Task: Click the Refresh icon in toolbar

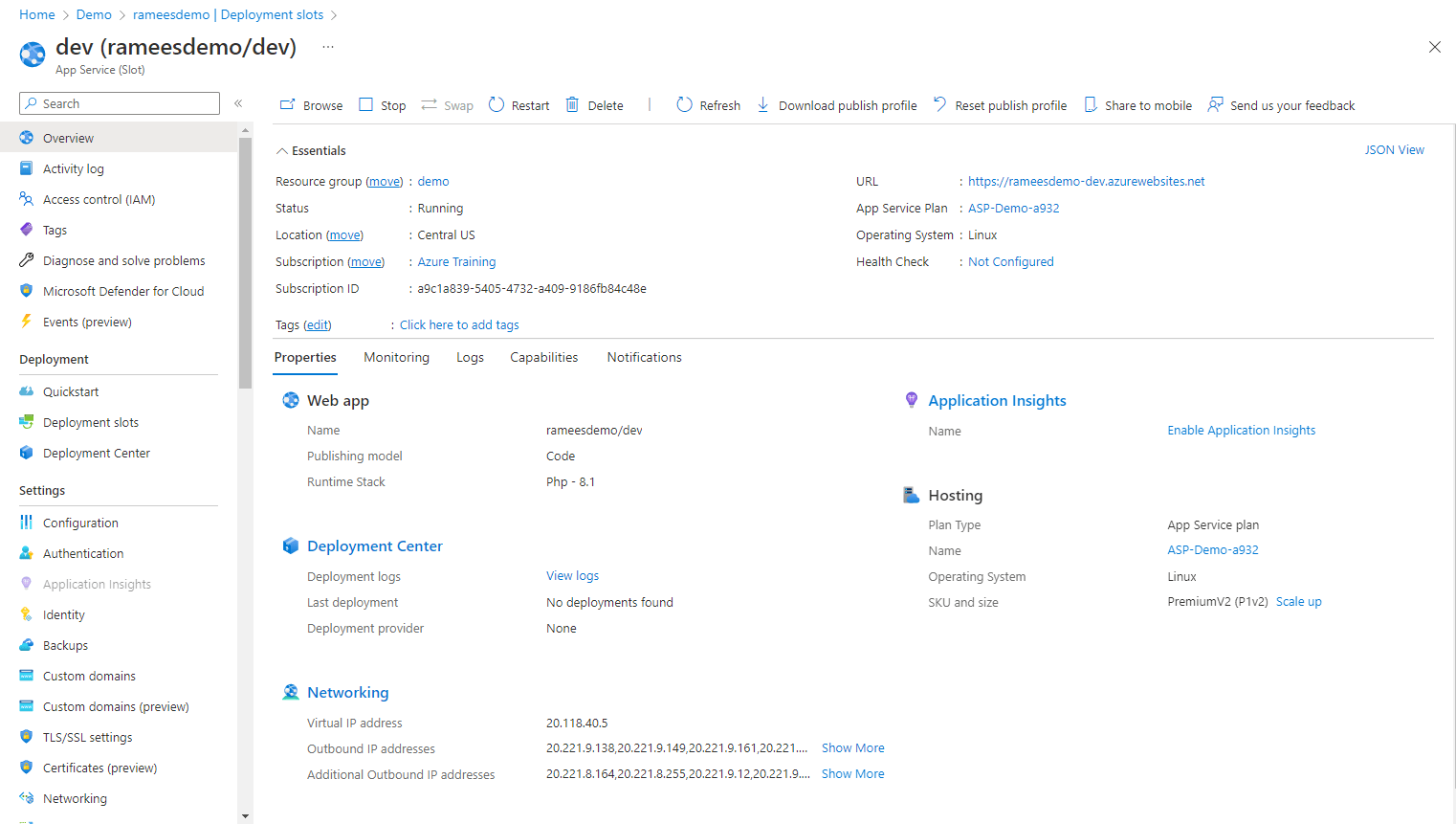Action: pyautogui.click(x=684, y=104)
